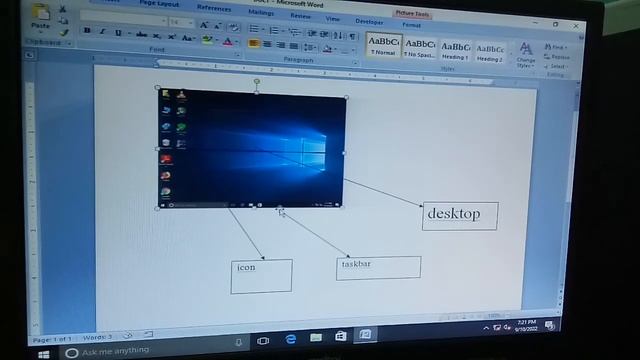Open the Paragraph dialog launcher
The height and width of the screenshot is (360, 640).
[x=355, y=63]
